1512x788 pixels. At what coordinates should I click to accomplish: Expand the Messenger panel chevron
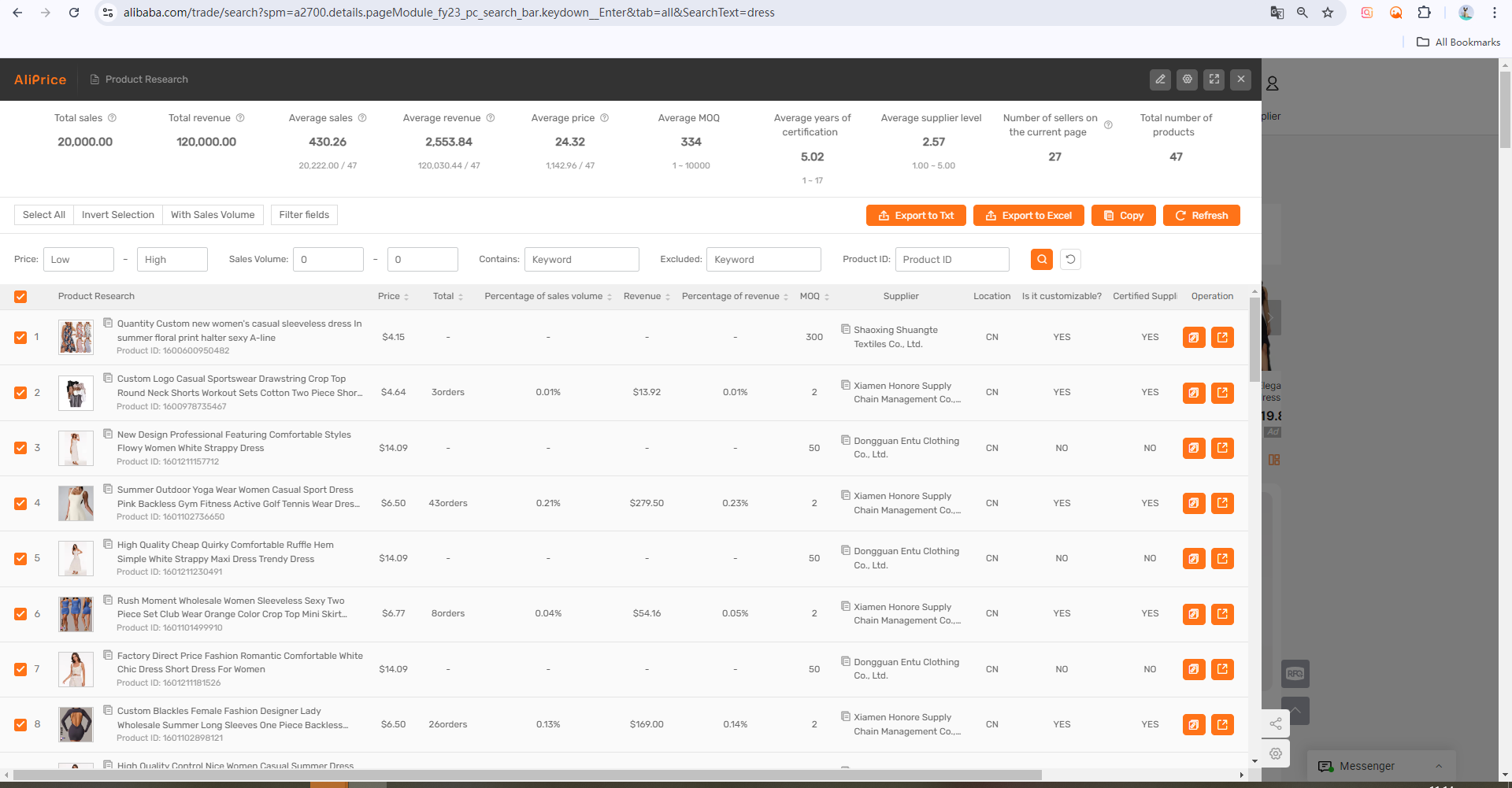tap(1439, 766)
